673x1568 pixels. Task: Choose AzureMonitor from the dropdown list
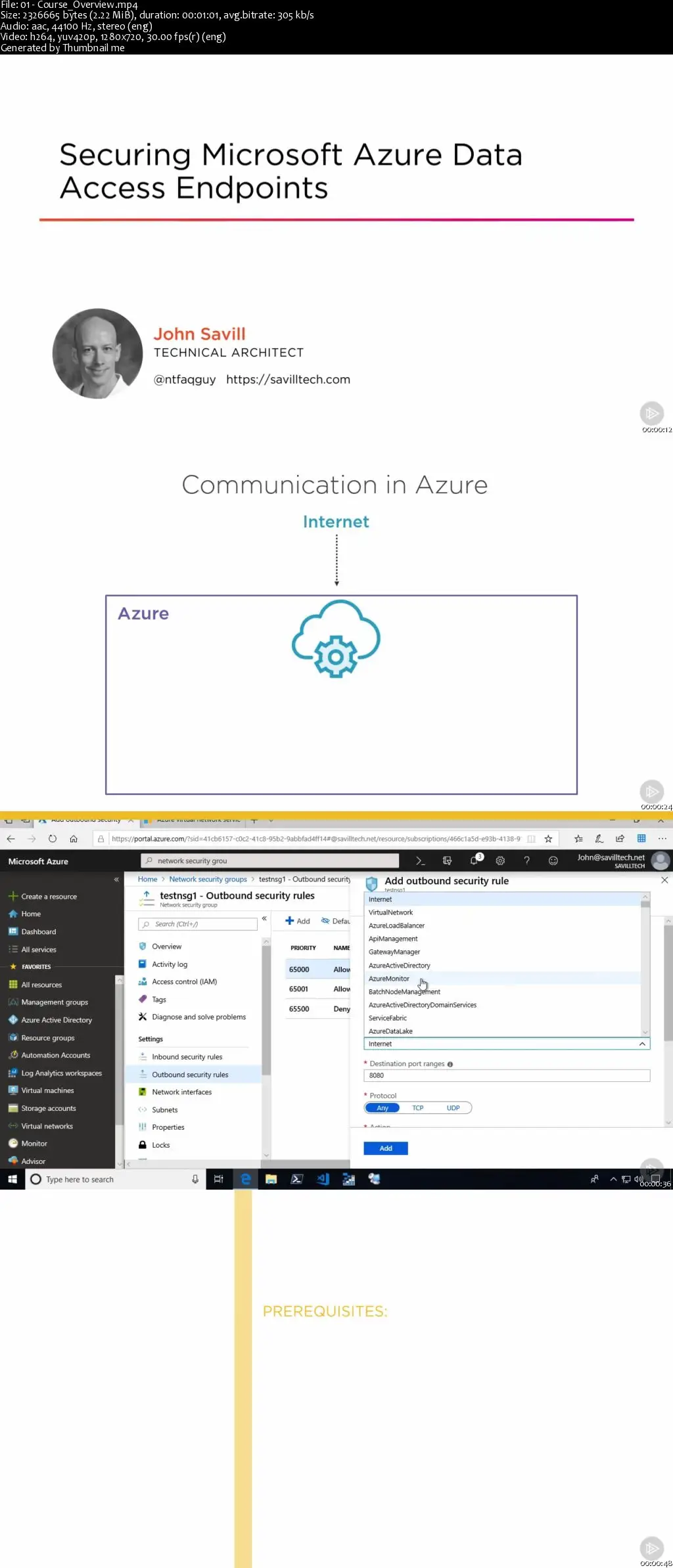coord(389,978)
